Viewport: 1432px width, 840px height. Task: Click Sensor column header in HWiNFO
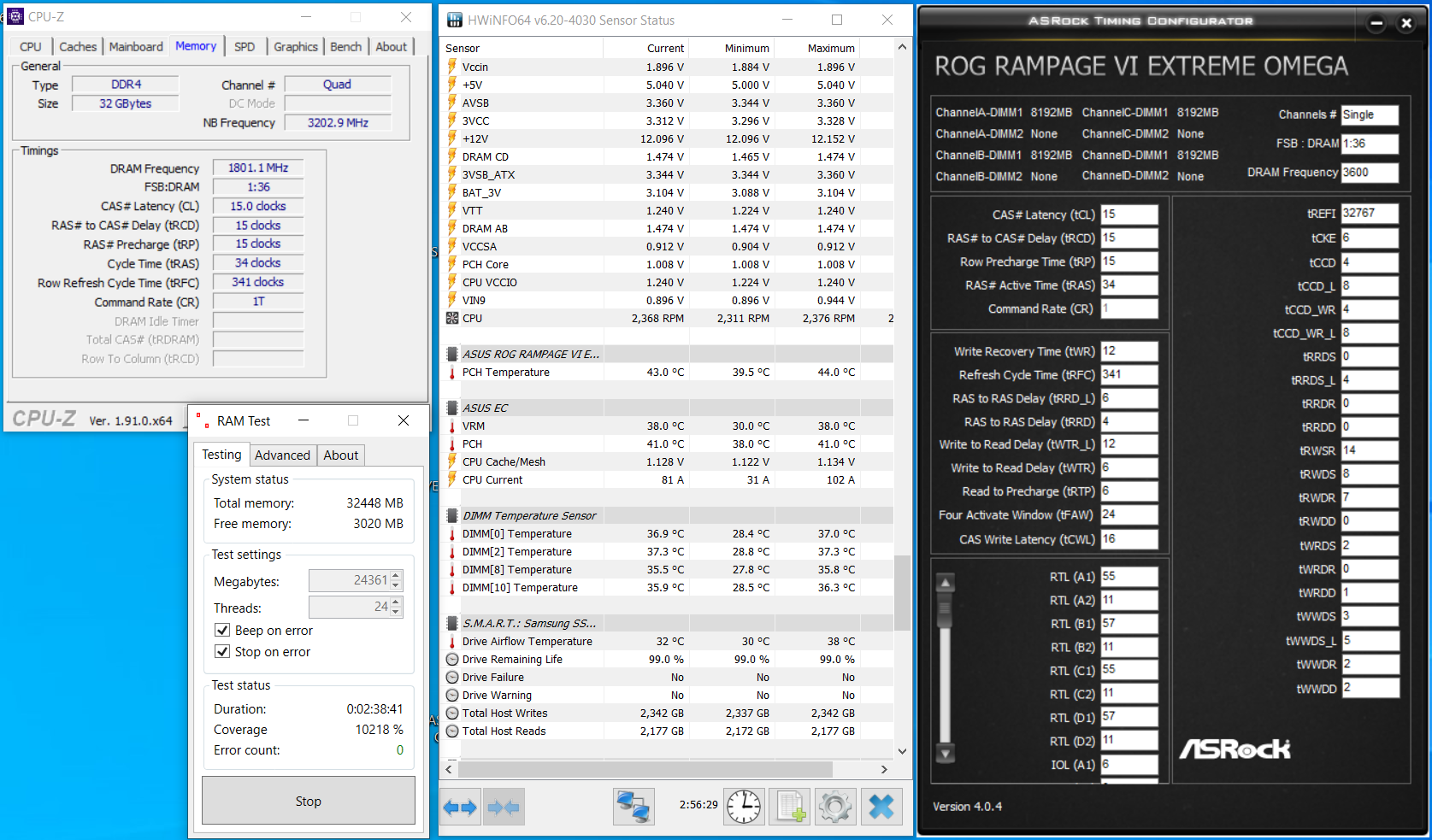(522, 48)
